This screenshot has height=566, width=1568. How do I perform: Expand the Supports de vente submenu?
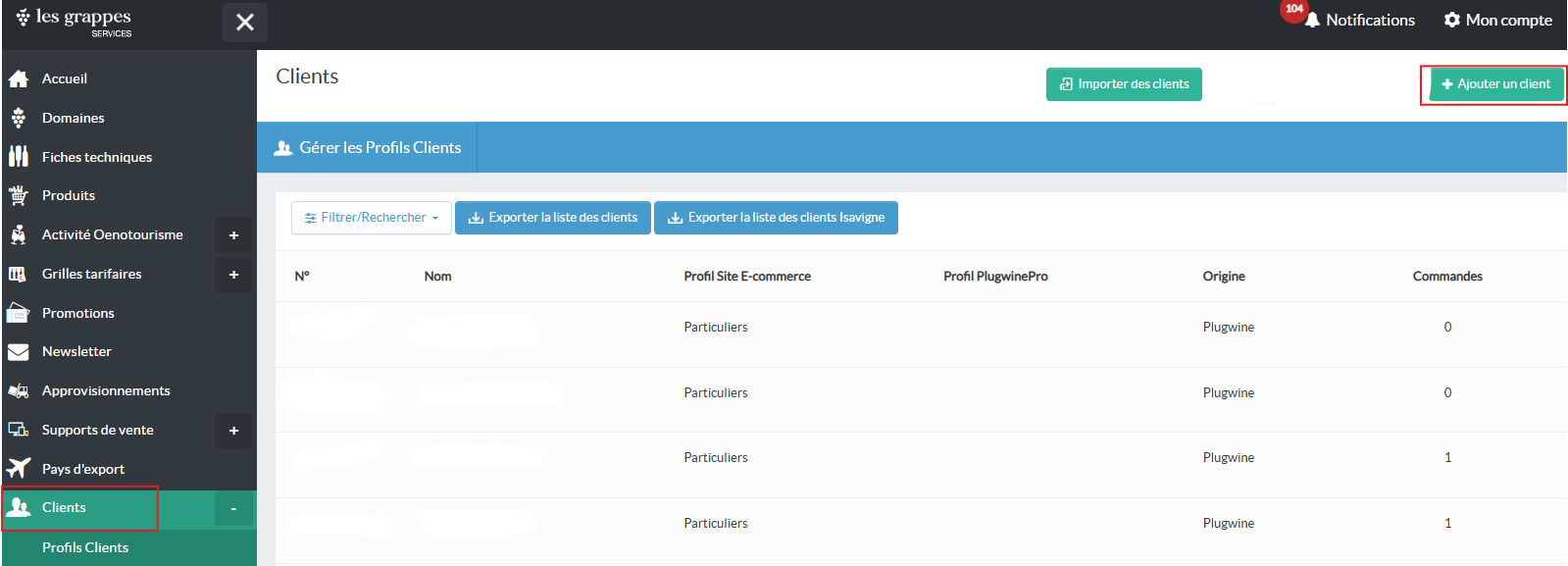[233, 431]
